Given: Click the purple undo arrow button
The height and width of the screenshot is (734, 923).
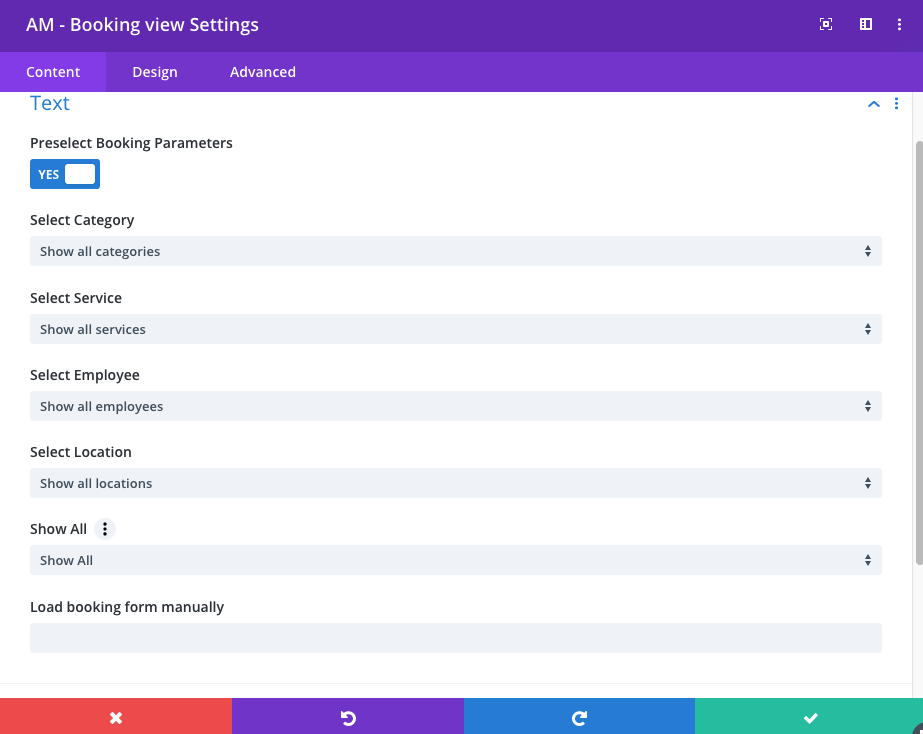Looking at the screenshot, I should click(x=347, y=717).
